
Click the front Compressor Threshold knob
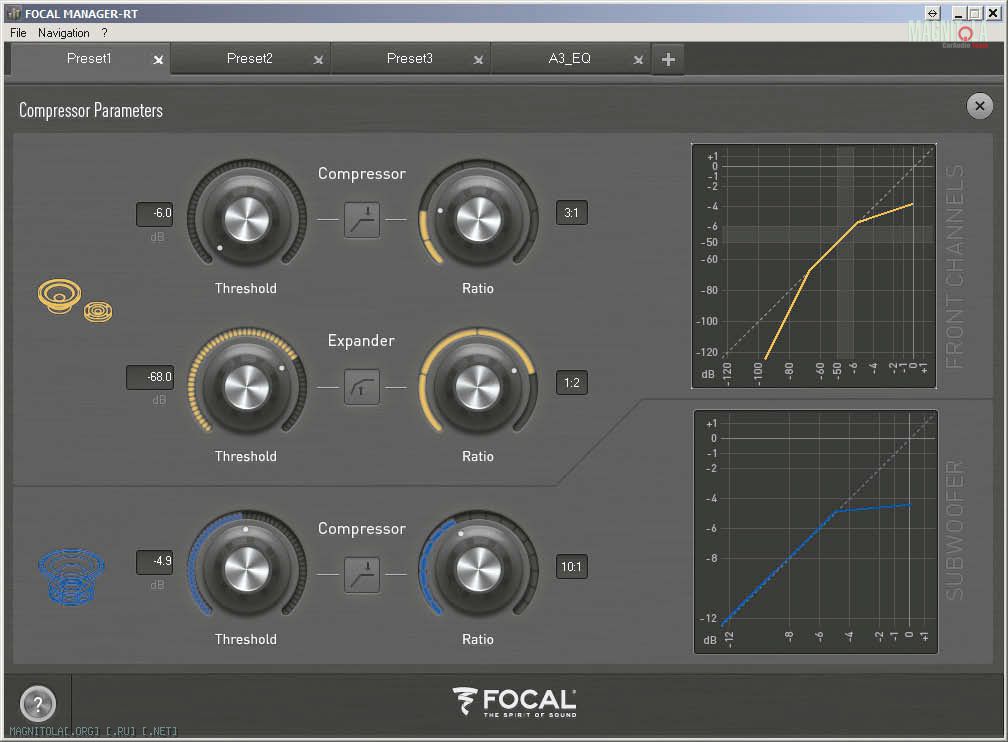point(246,219)
